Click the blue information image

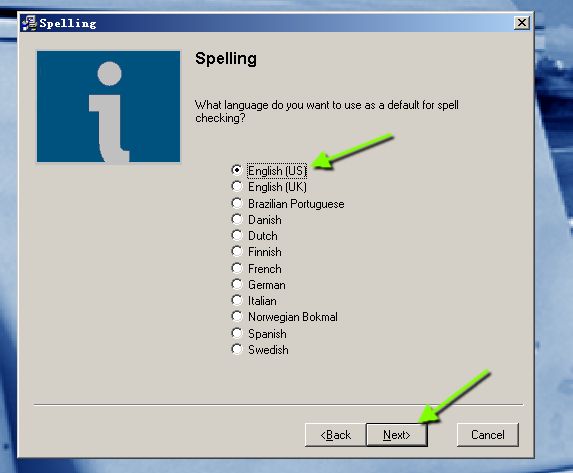pos(109,106)
